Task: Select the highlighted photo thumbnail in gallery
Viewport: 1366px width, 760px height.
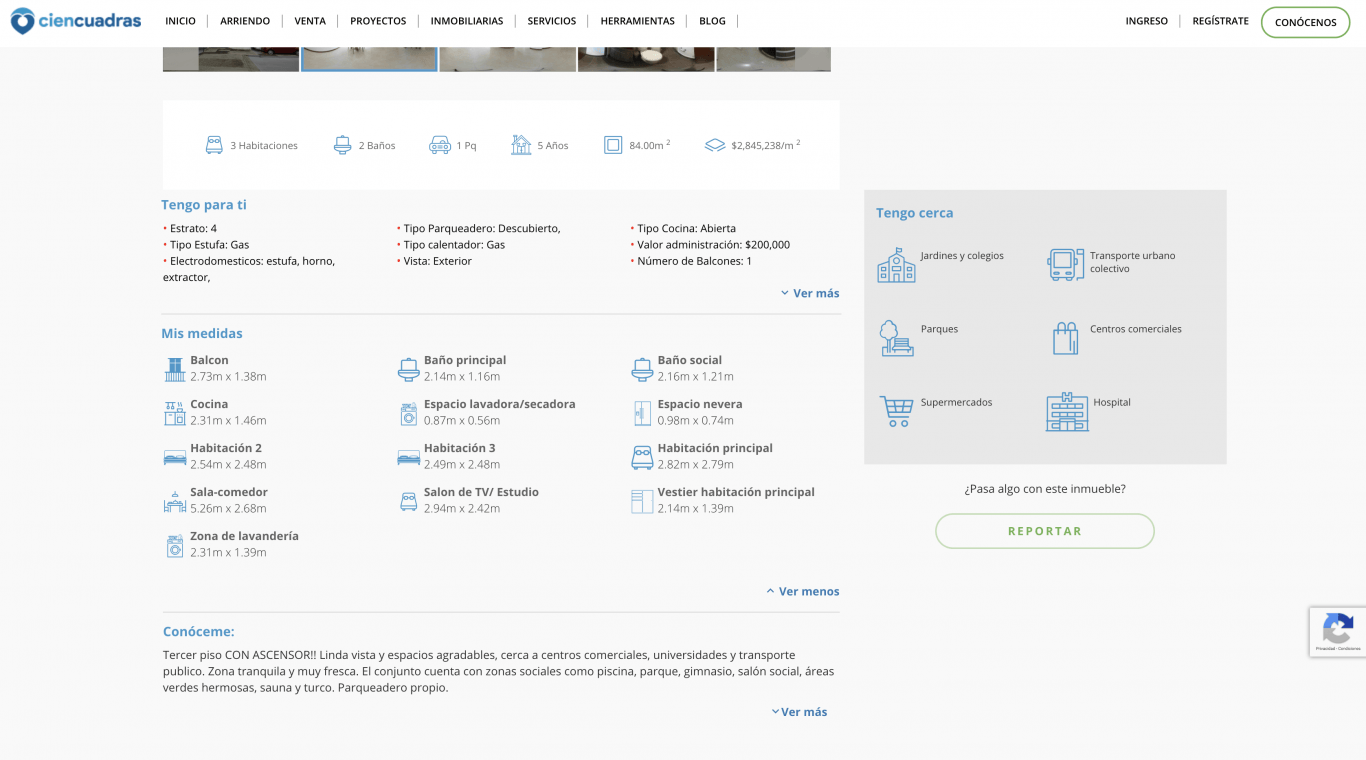Action: tap(369, 59)
